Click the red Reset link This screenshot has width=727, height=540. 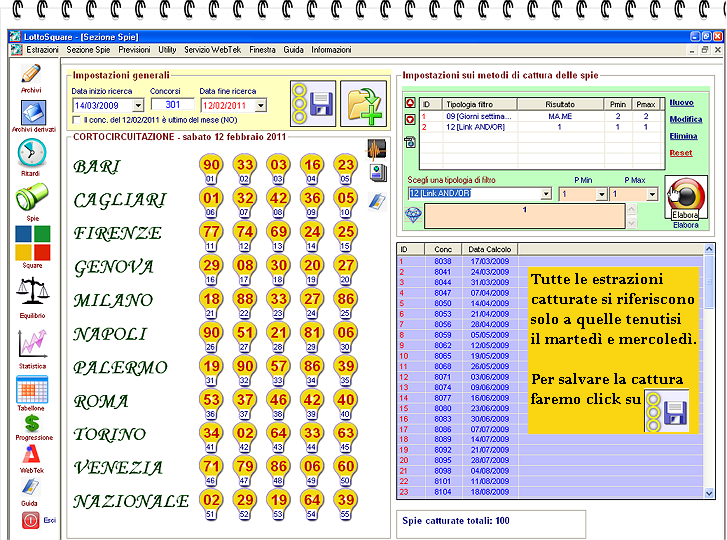[x=681, y=152]
